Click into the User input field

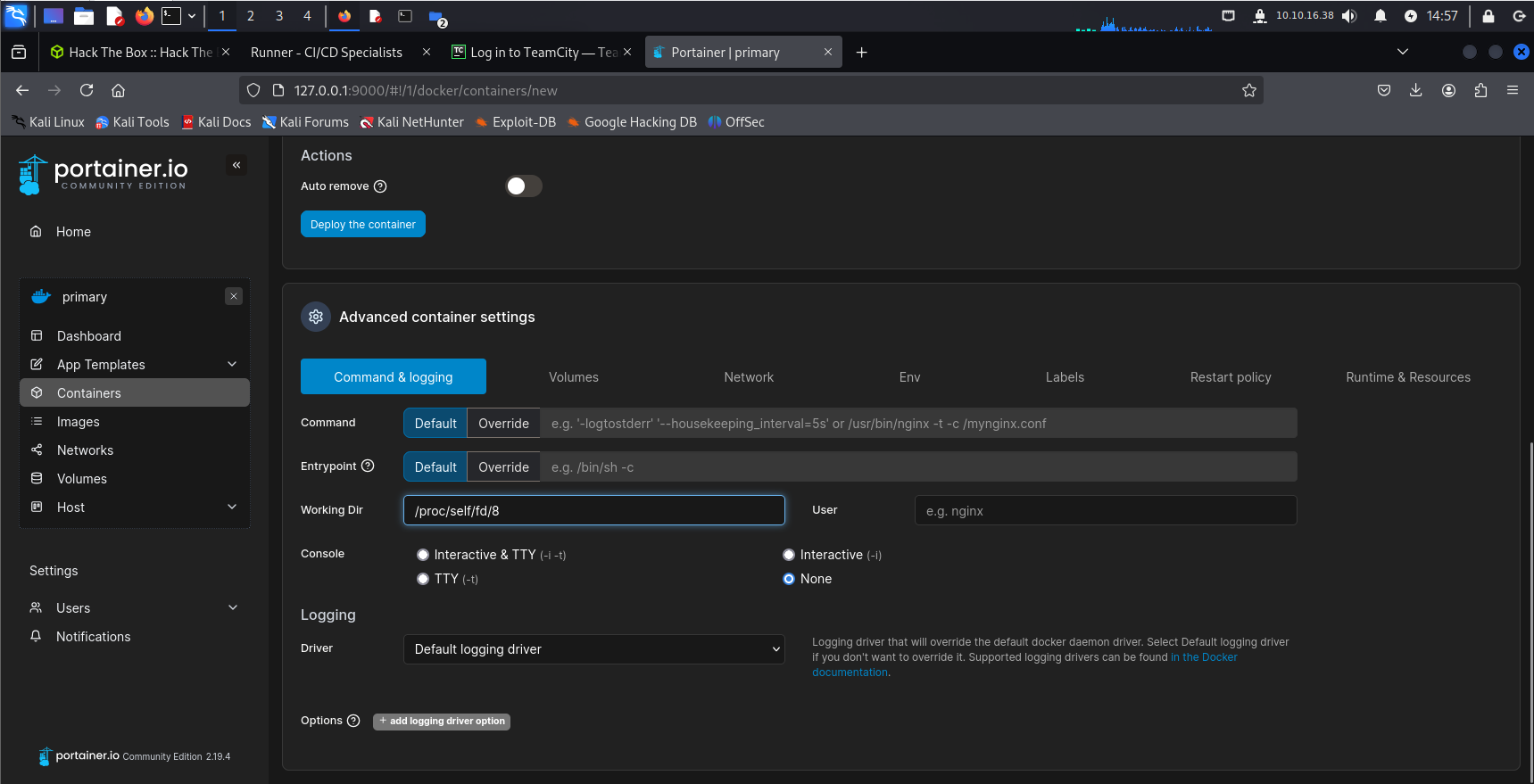pyautogui.click(x=1105, y=511)
